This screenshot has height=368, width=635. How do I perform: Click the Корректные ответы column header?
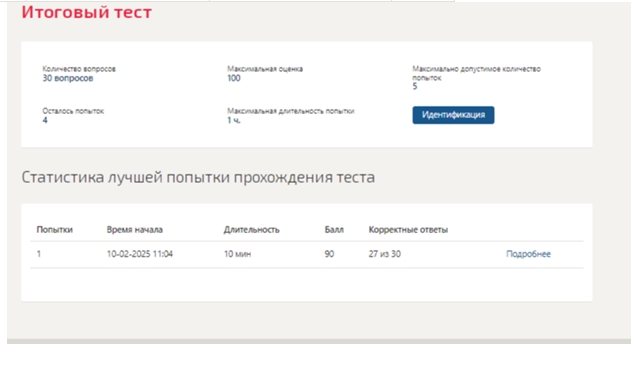pos(408,230)
